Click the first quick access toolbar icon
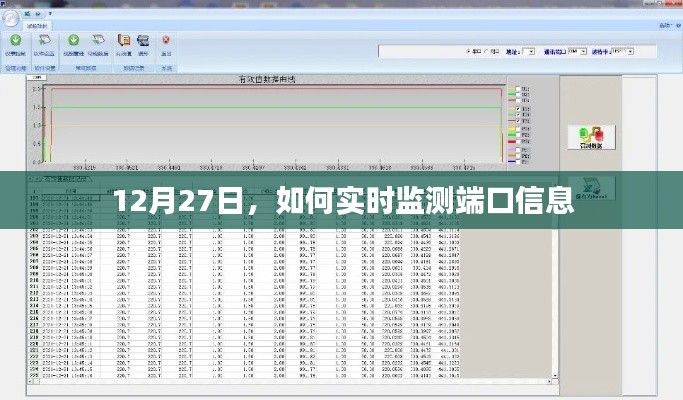This screenshot has width=683, height=400. point(27,14)
